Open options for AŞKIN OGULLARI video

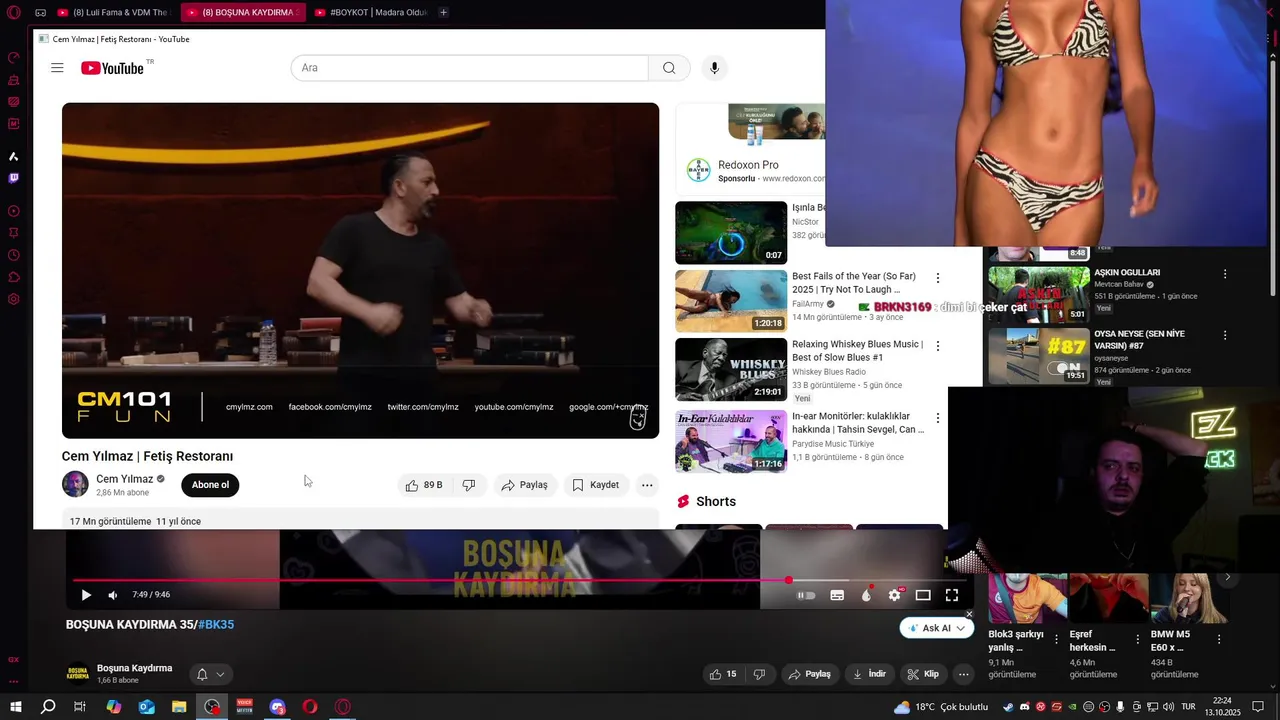coord(1225,273)
